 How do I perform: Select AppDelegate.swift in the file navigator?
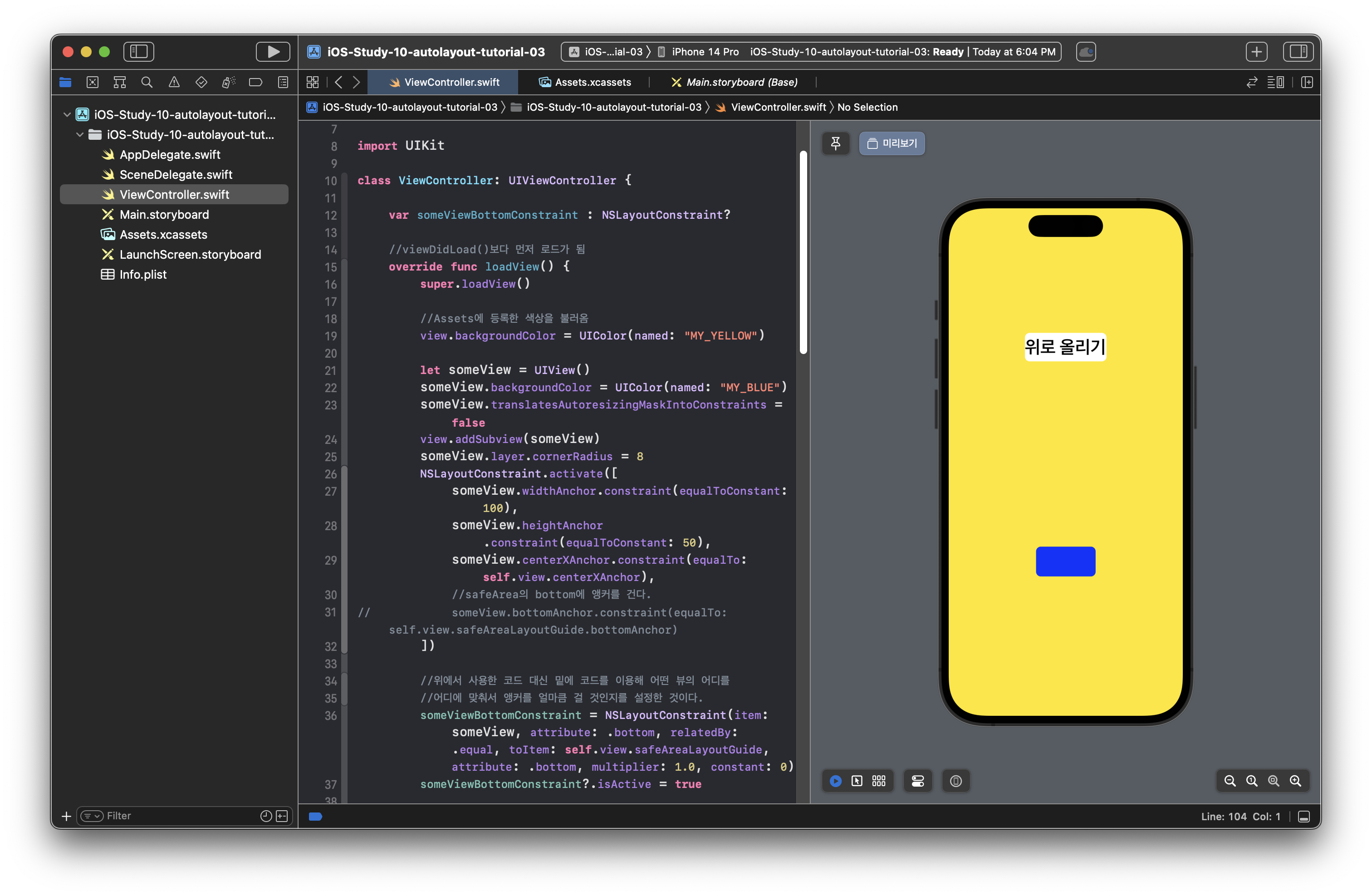coord(170,154)
